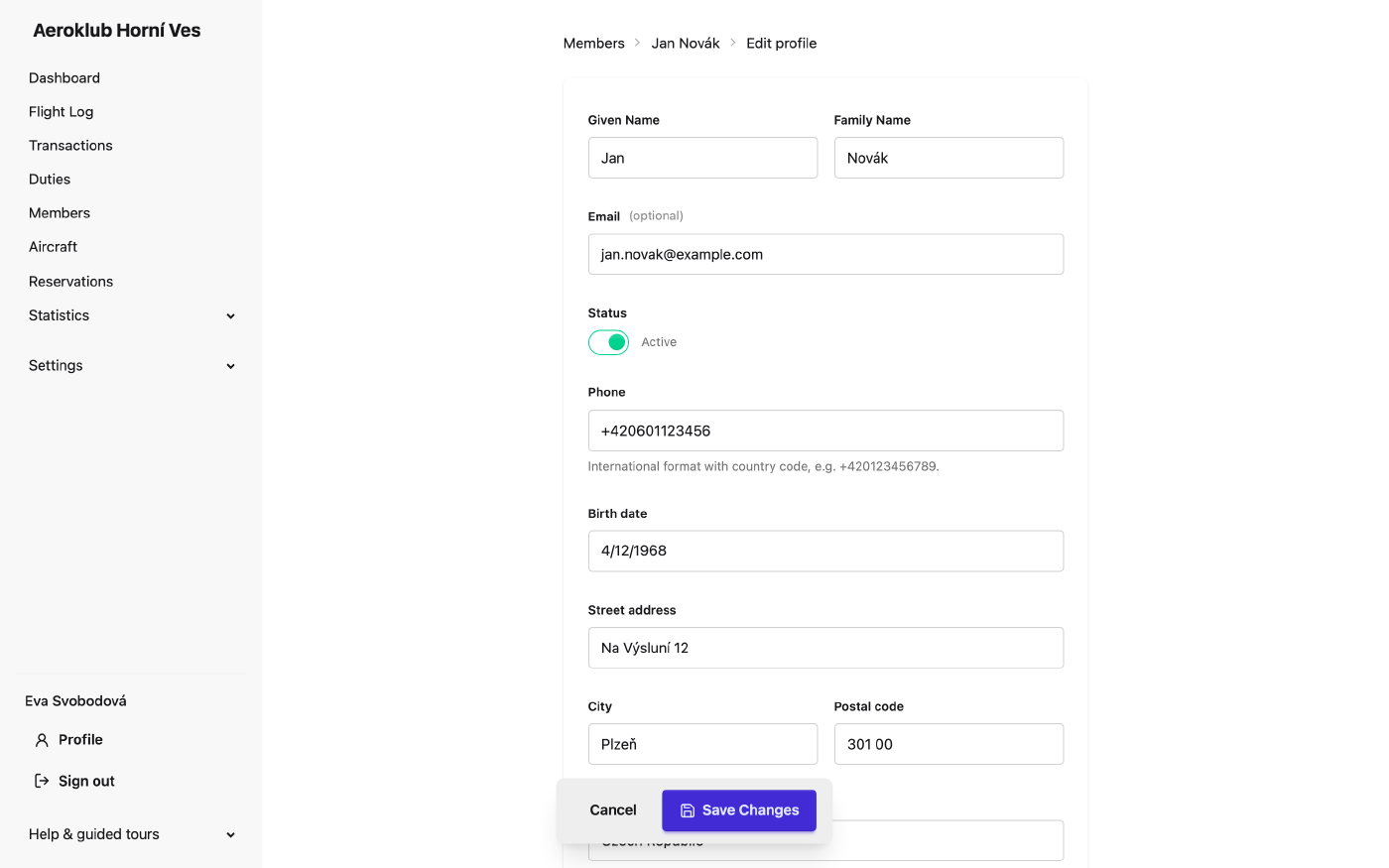Click the phone format hint text
The width and height of the screenshot is (1389, 868).
click(x=763, y=466)
